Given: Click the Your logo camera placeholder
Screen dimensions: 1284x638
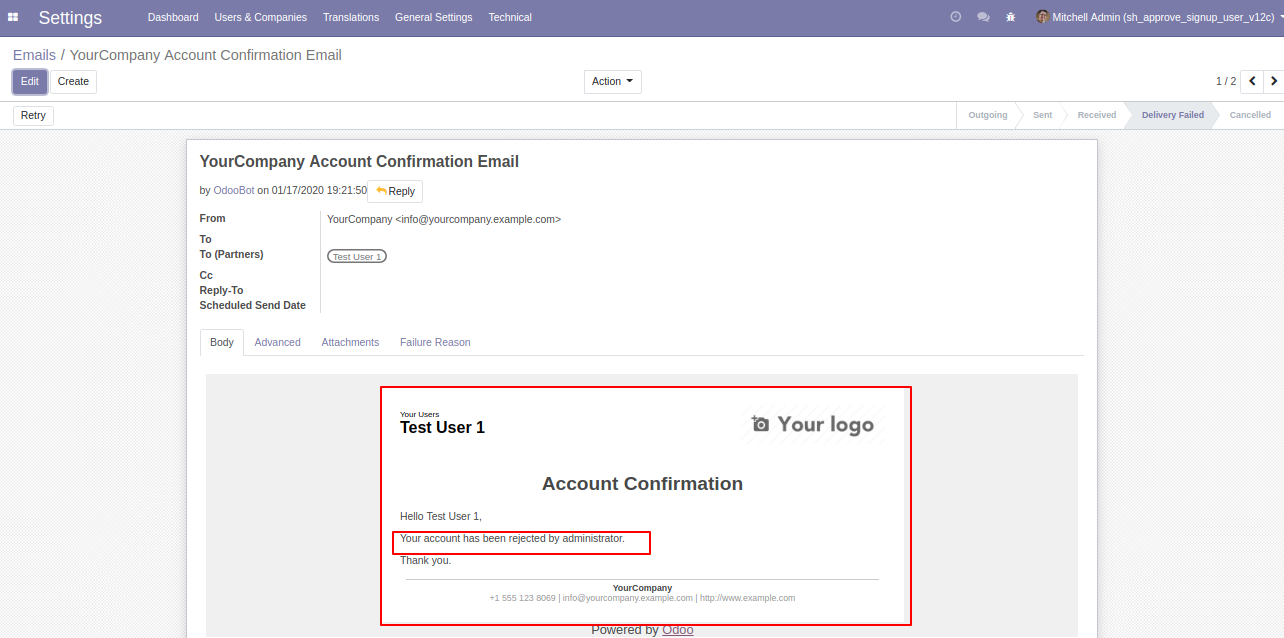Looking at the screenshot, I should [x=813, y=425].
